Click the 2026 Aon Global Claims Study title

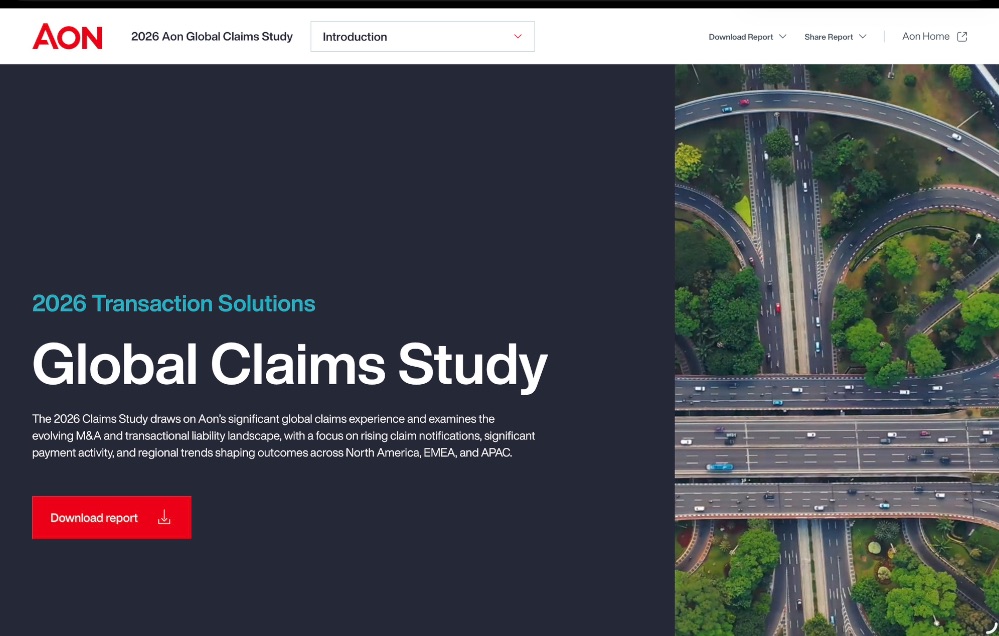point(212,36)
